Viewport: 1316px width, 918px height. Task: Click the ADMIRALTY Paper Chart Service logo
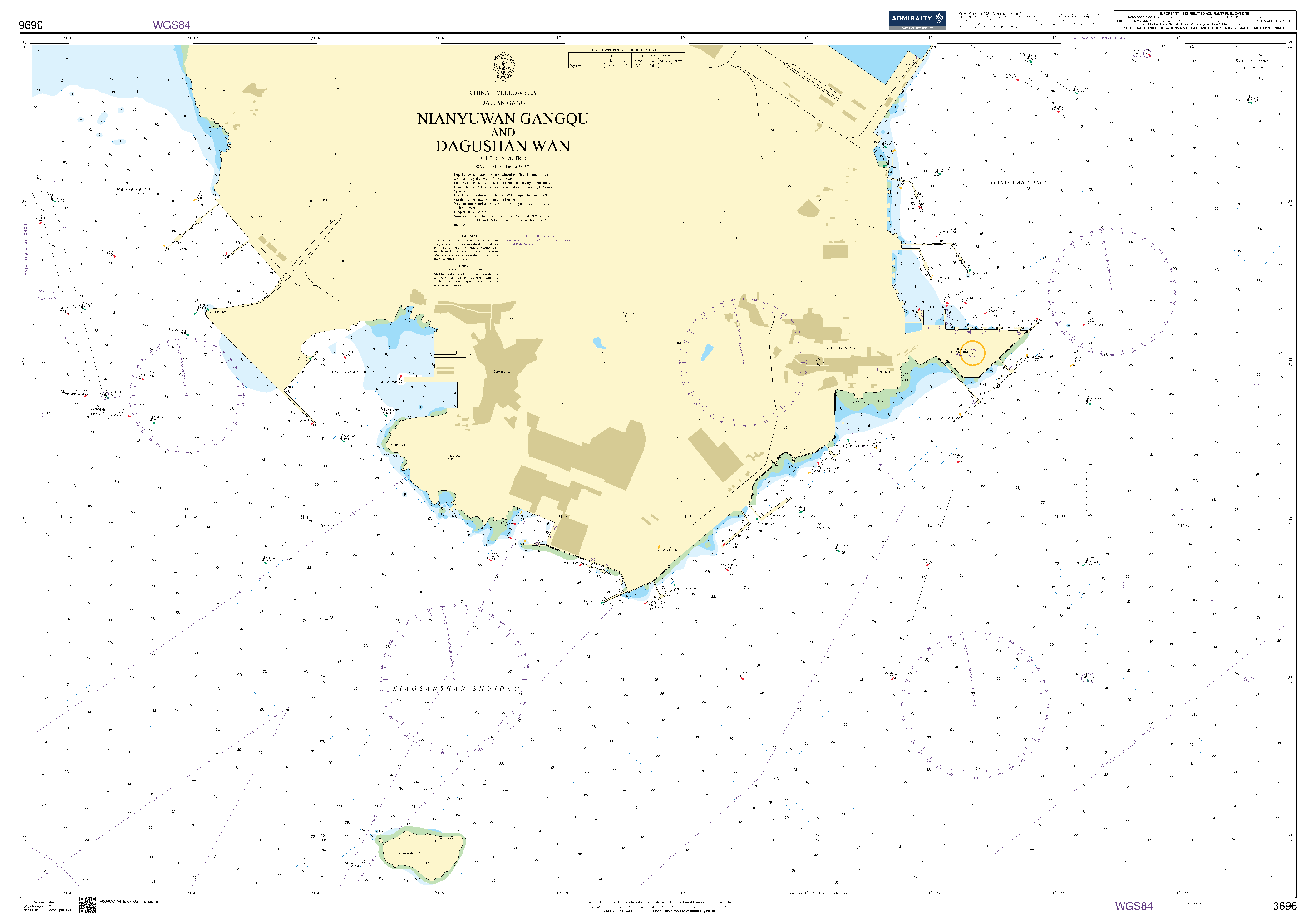click(917, 20)
